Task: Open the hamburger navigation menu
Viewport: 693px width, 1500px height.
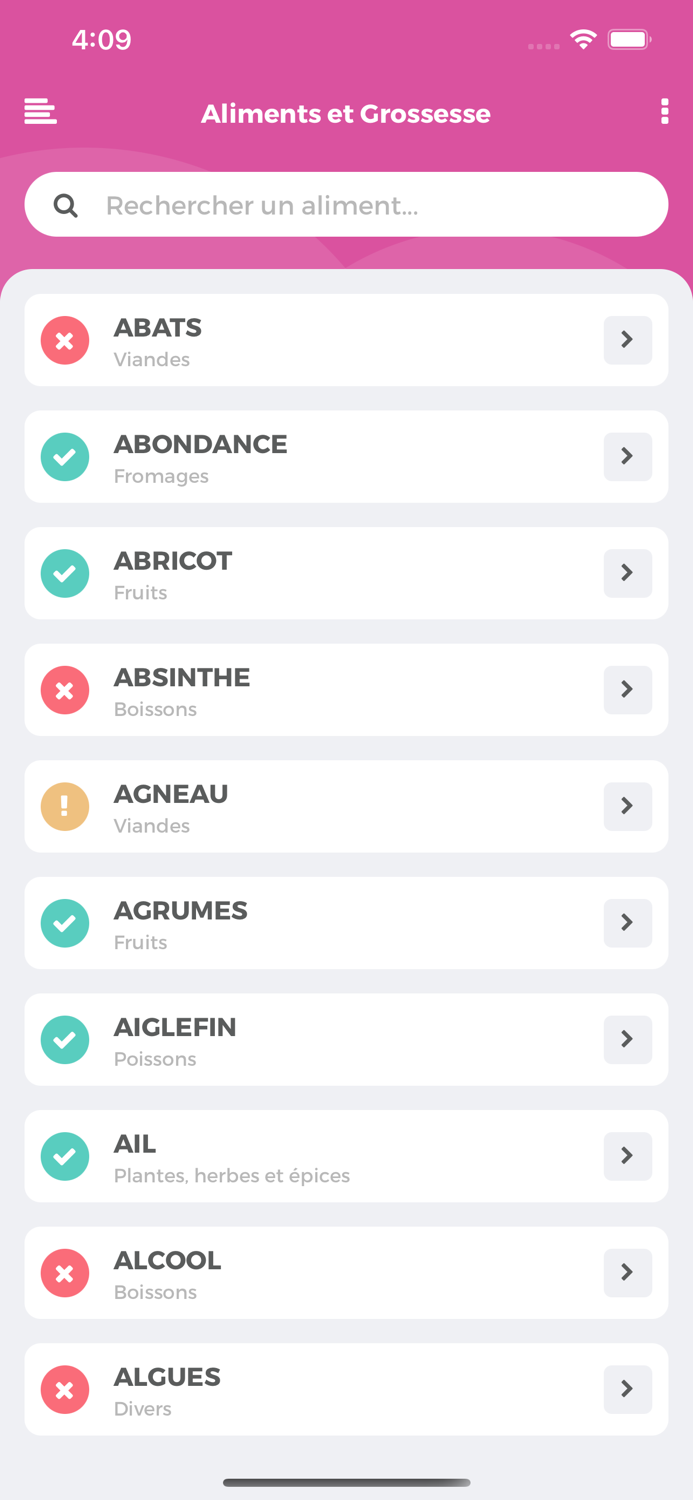Action: coord(39,112)
